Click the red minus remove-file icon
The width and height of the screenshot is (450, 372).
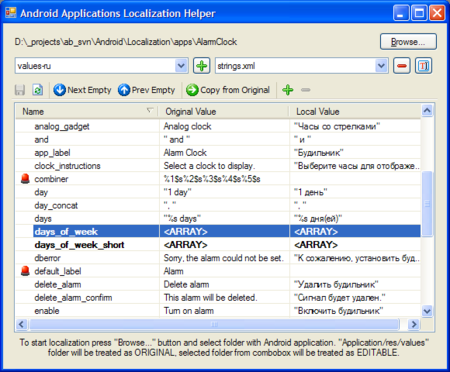pyautogui.click(x=402, y=66)
